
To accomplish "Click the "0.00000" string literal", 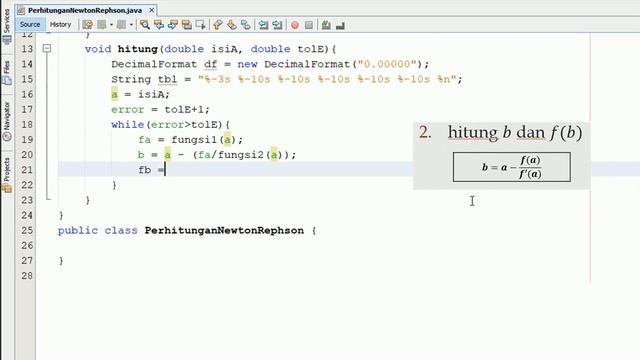I will click(387, 64).
